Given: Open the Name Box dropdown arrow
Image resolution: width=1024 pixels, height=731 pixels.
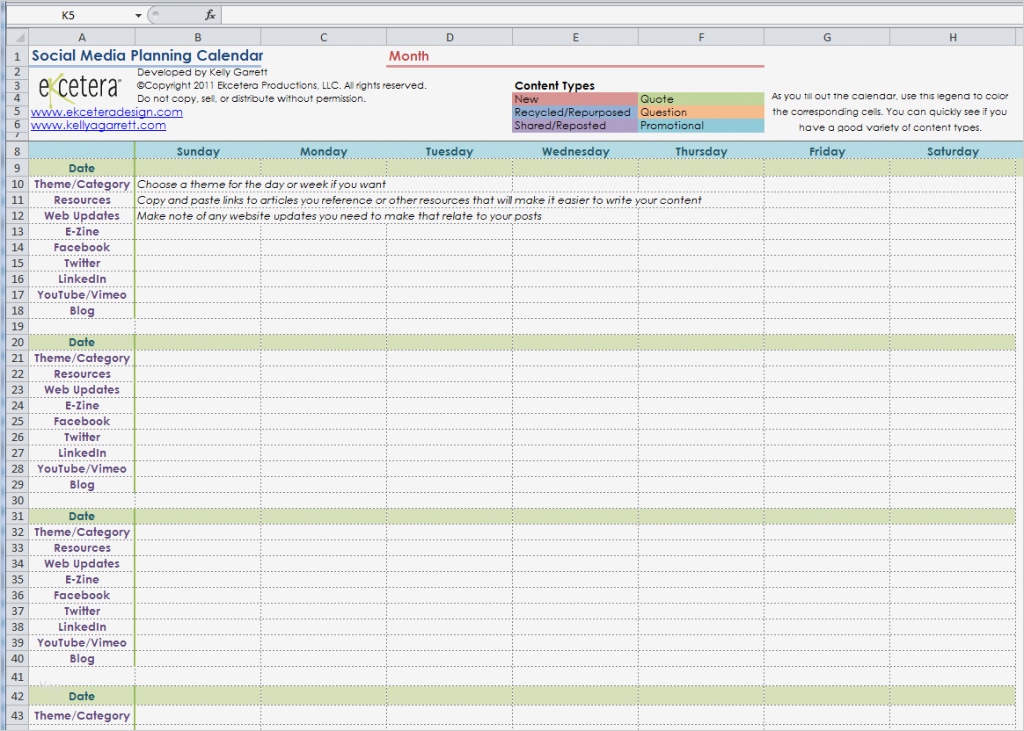Looking at the screenshot, I should point(137,14).
